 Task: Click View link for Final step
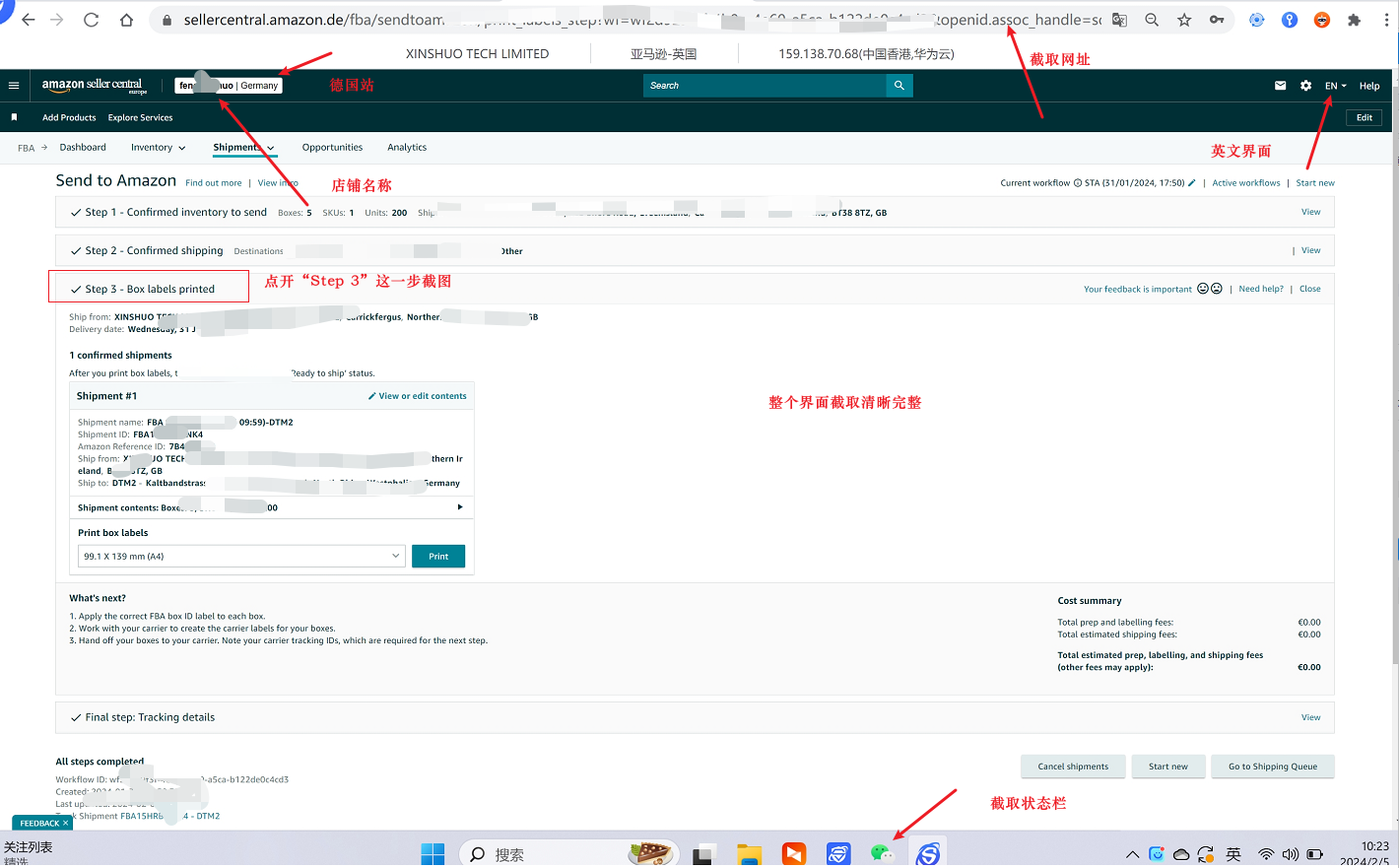coord(1311,717)
